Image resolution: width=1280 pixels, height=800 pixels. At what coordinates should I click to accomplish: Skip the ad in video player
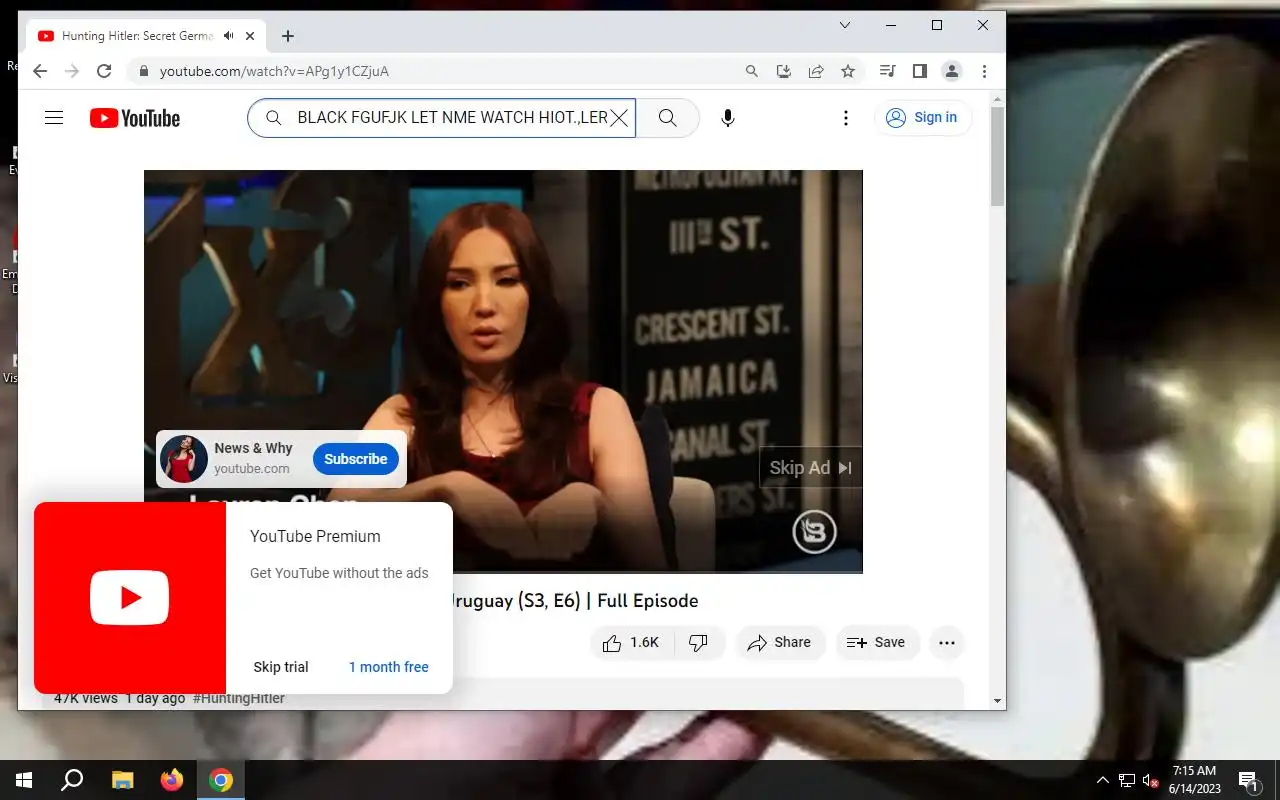[811, 467]
